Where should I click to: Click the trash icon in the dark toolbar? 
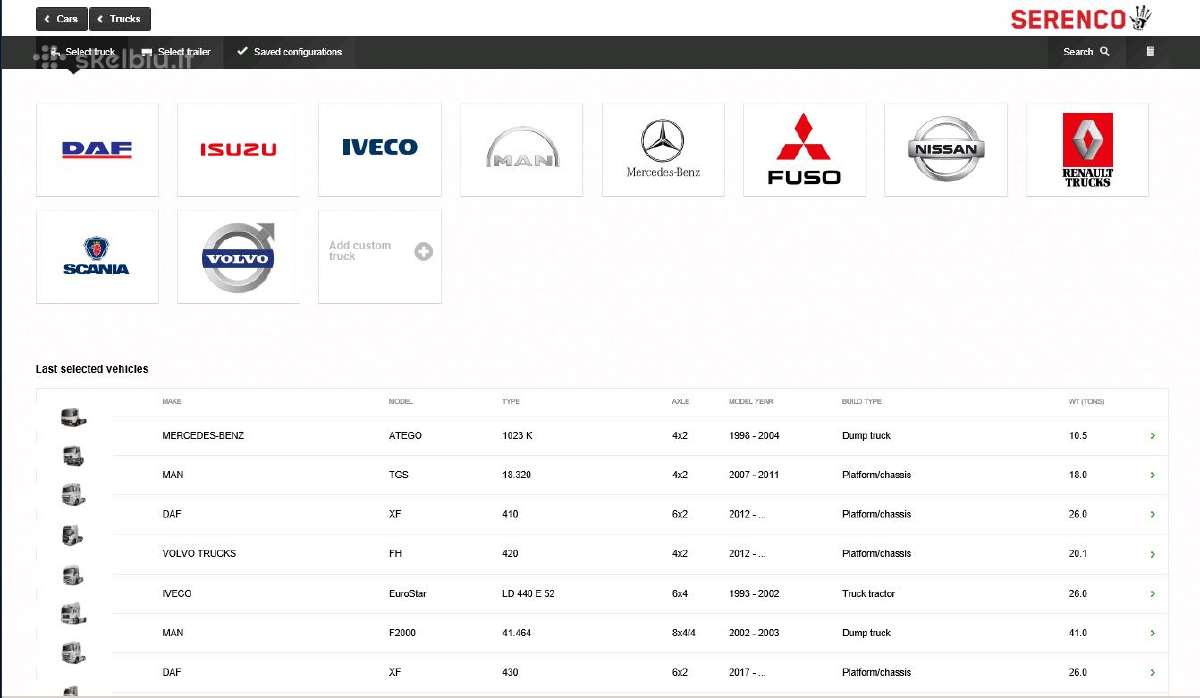(1150, 52)
